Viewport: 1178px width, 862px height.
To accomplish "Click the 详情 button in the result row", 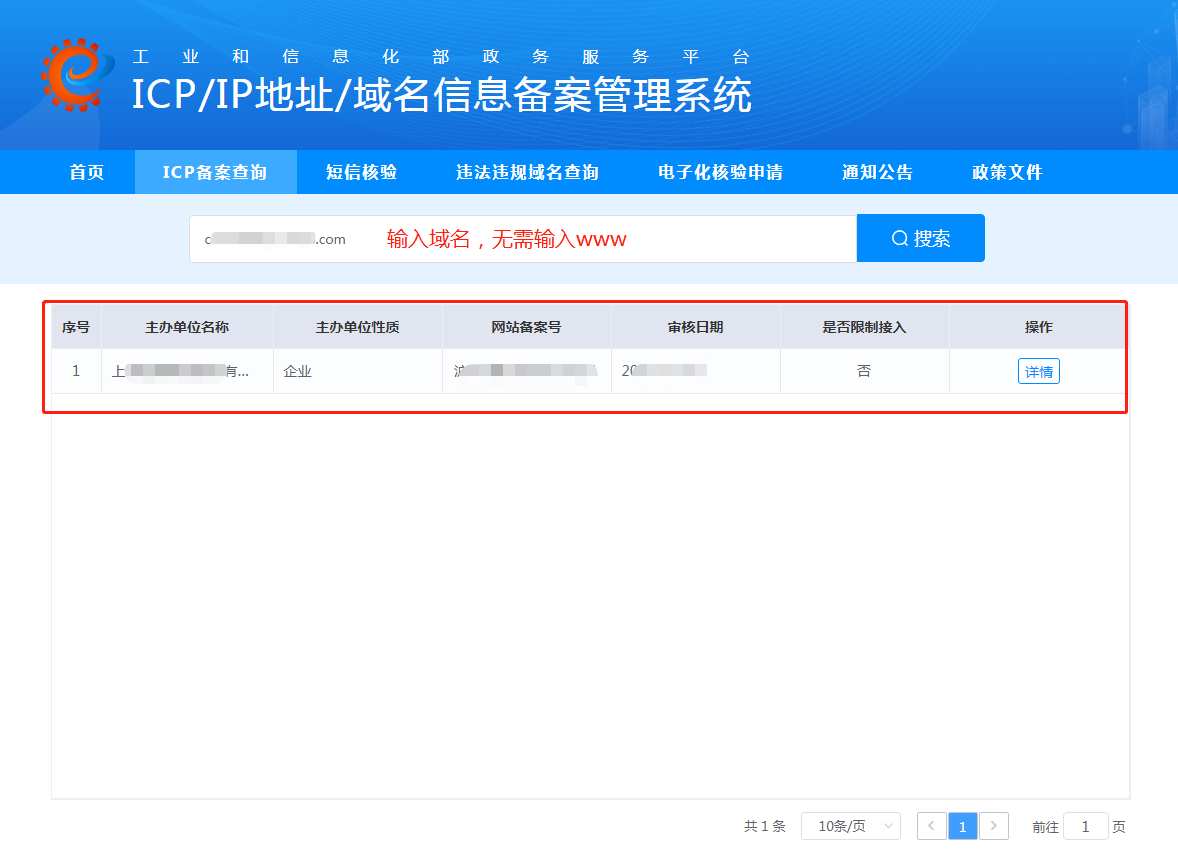I will tap(1038, 371).
